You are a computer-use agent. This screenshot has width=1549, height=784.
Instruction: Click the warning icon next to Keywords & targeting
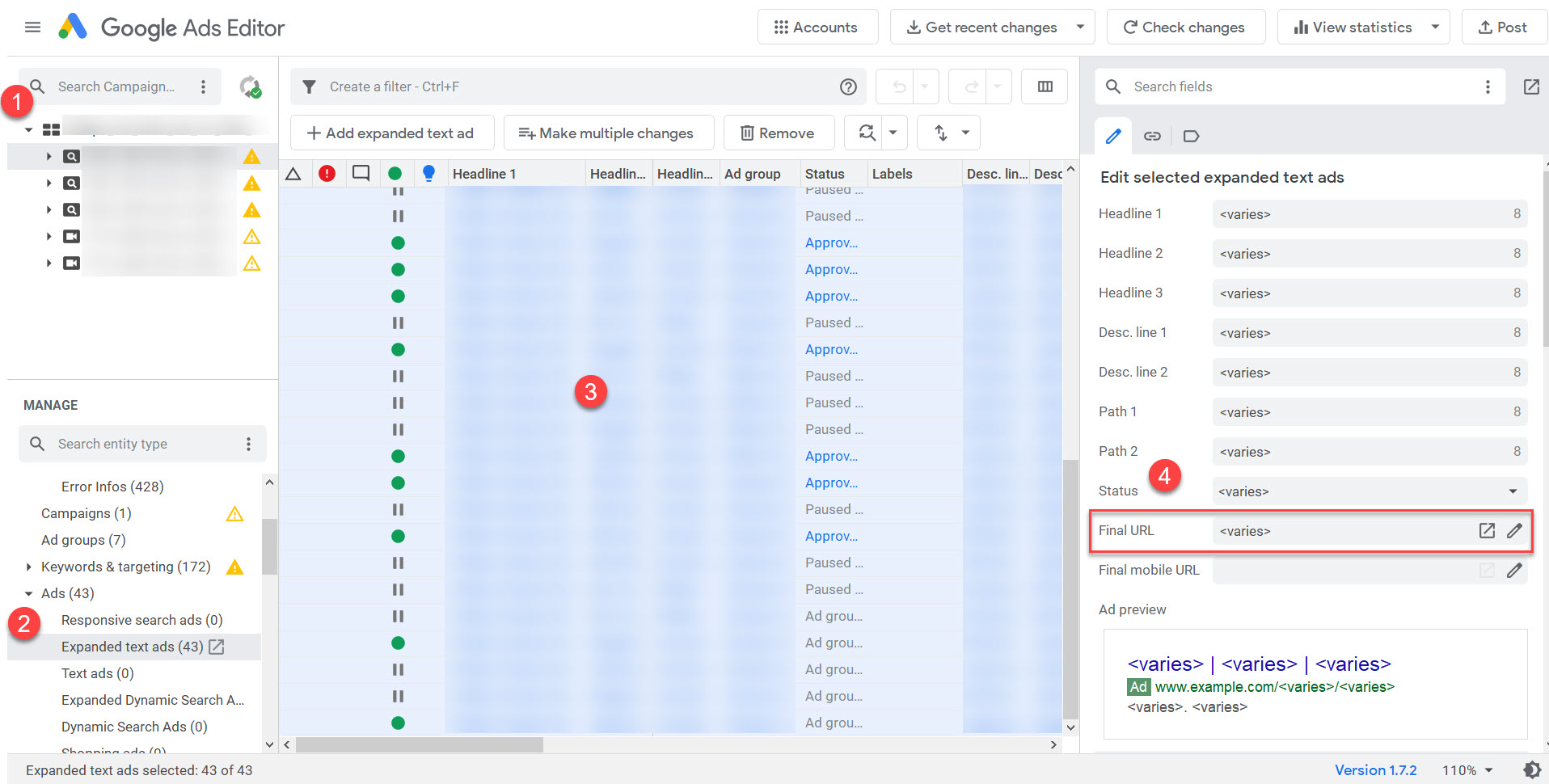pyautogui.click(x=234, y=567)
